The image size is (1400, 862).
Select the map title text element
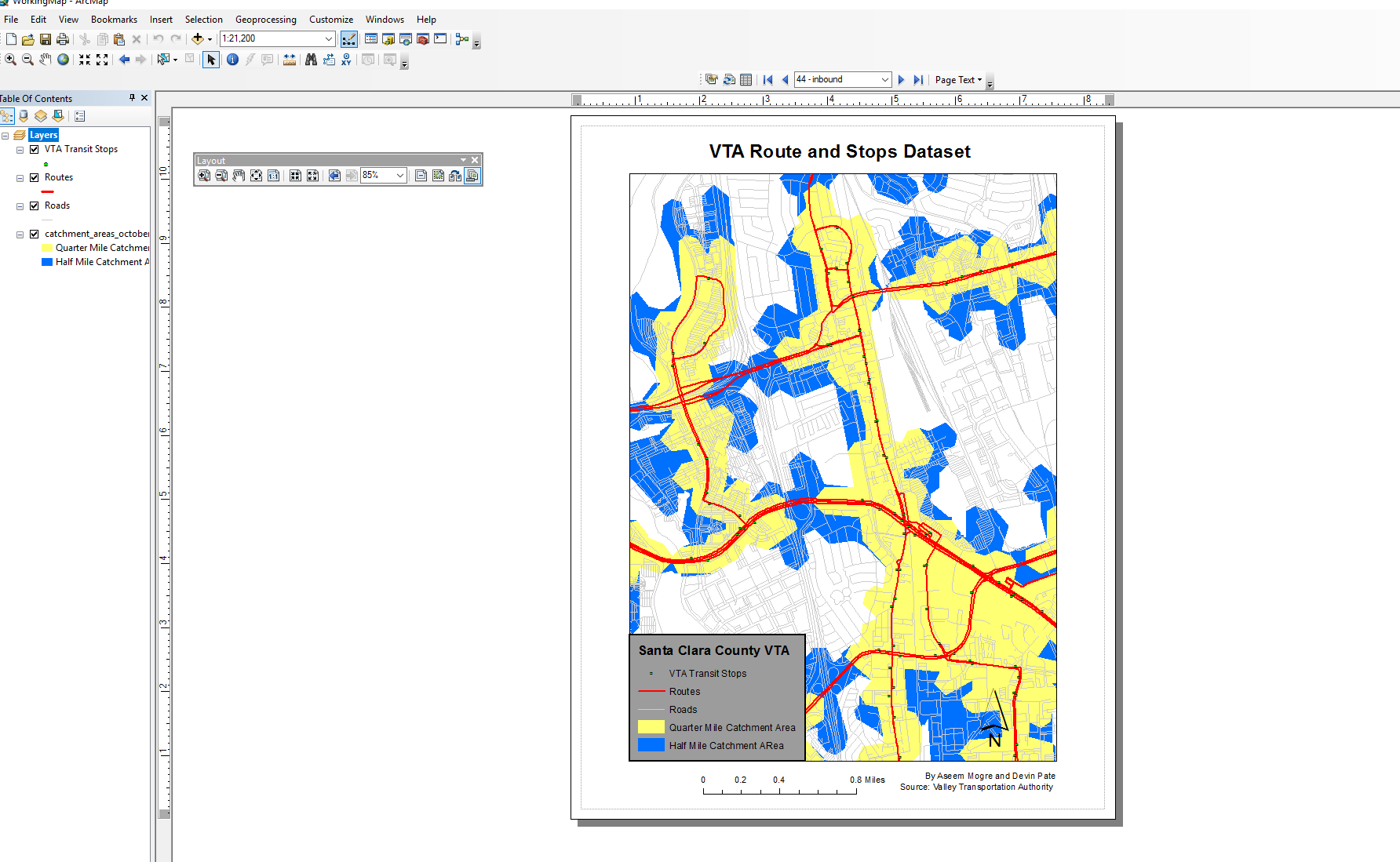point(840,151)
